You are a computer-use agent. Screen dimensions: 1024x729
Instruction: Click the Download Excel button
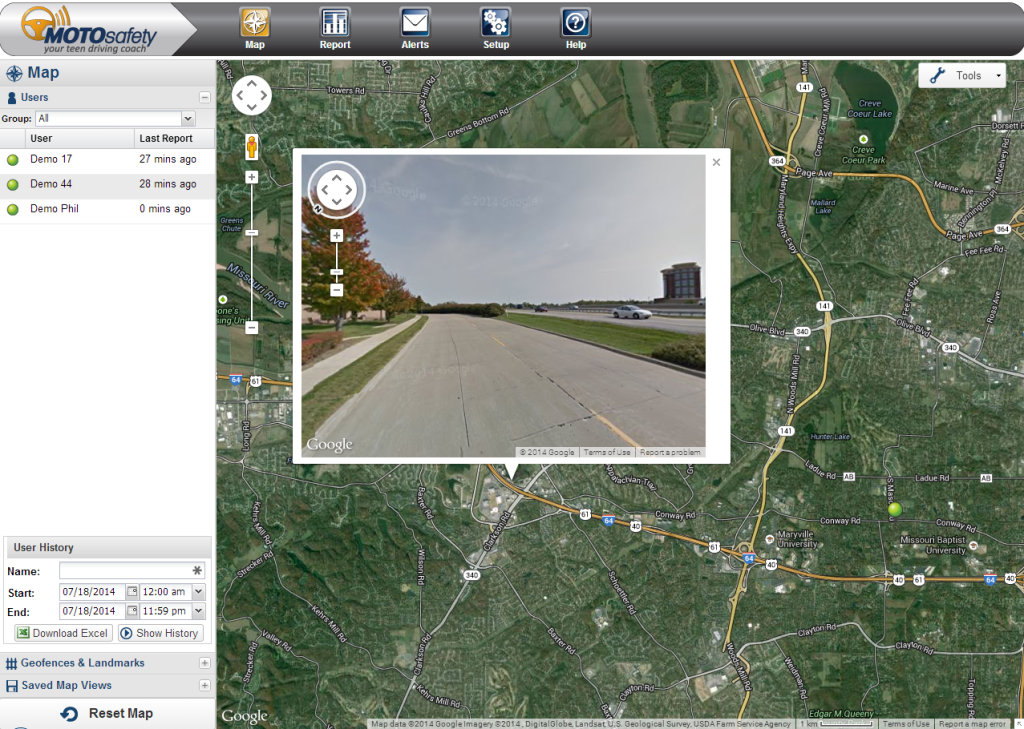point(63,633)
